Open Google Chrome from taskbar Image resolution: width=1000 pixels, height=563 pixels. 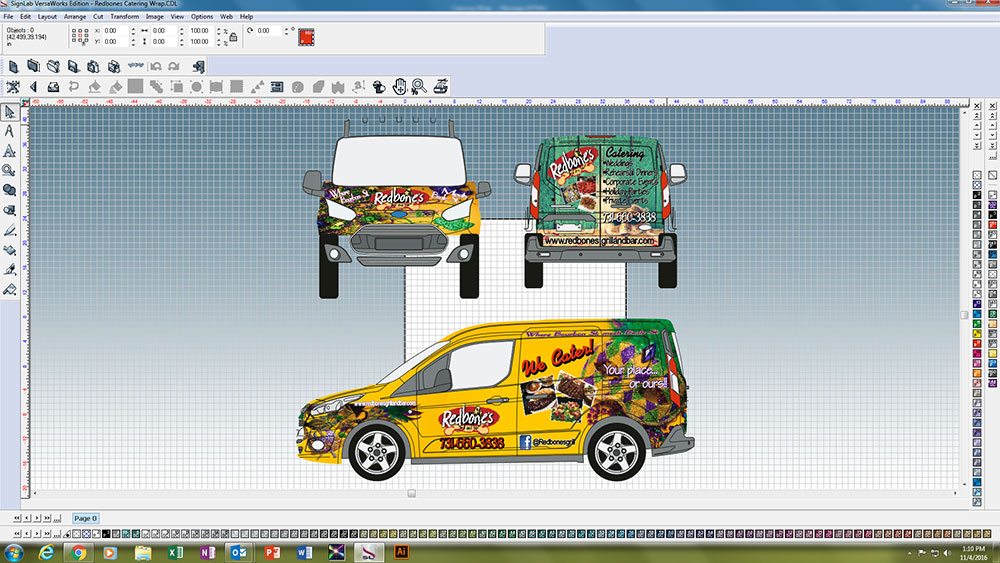pyautogui.click(x=79, y=553)
